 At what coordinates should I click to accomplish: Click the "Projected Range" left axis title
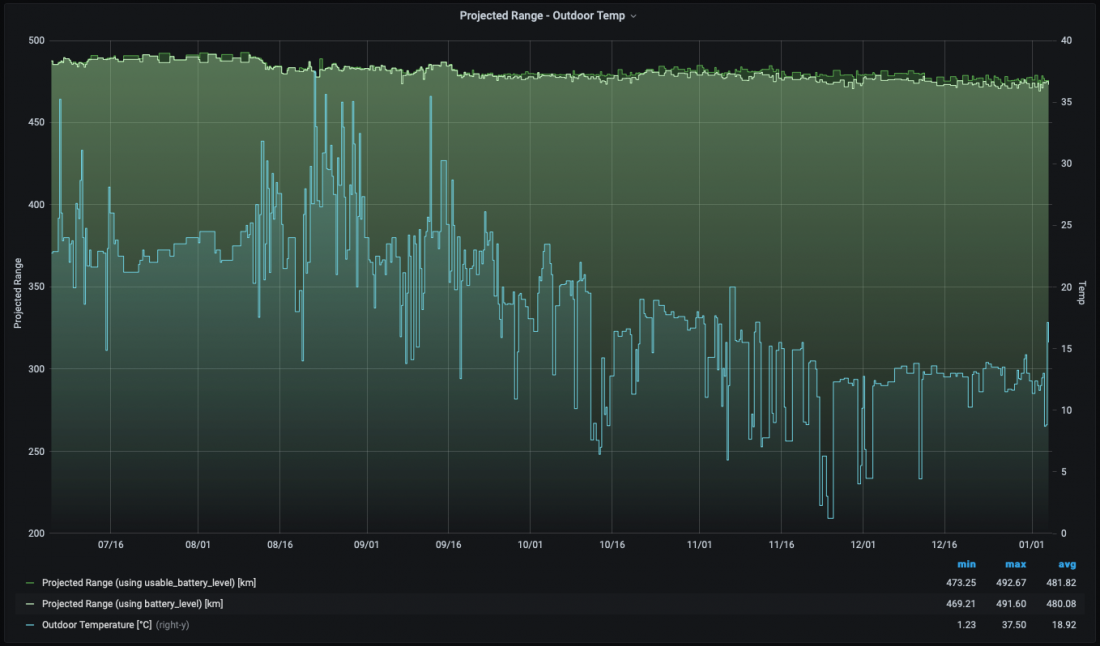click(18, 292)
